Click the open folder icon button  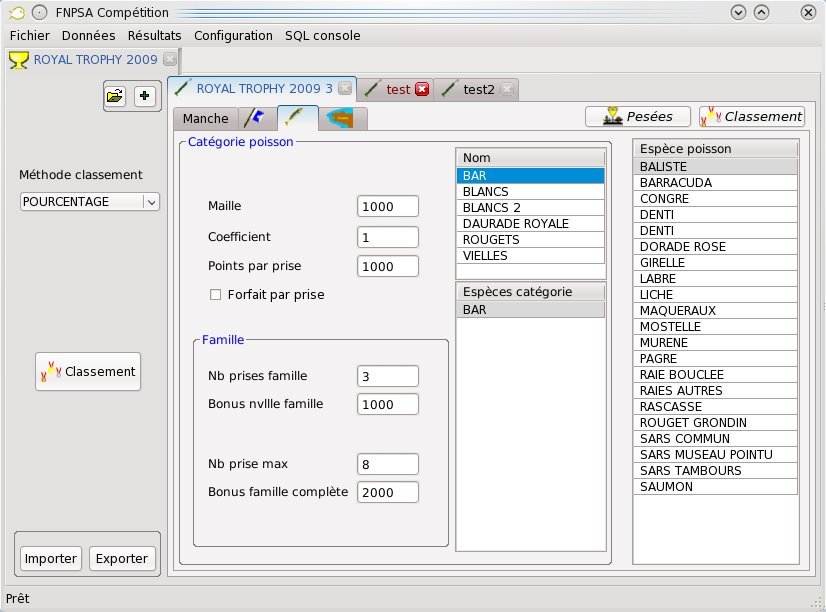pyautogui.click(x=115, y=96)
